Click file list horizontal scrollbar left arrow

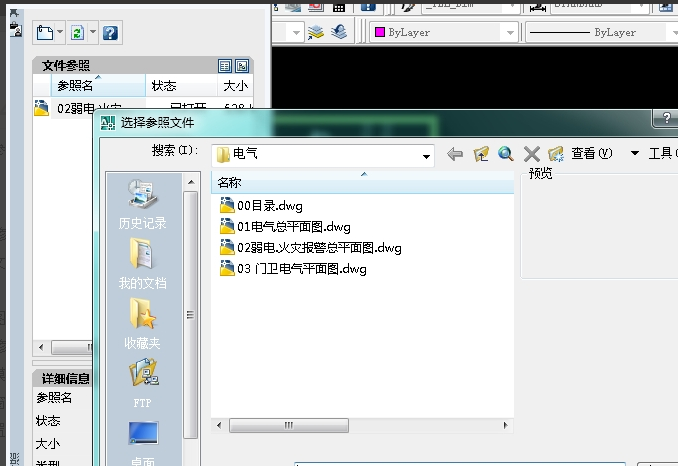click(x=219, y=425)
